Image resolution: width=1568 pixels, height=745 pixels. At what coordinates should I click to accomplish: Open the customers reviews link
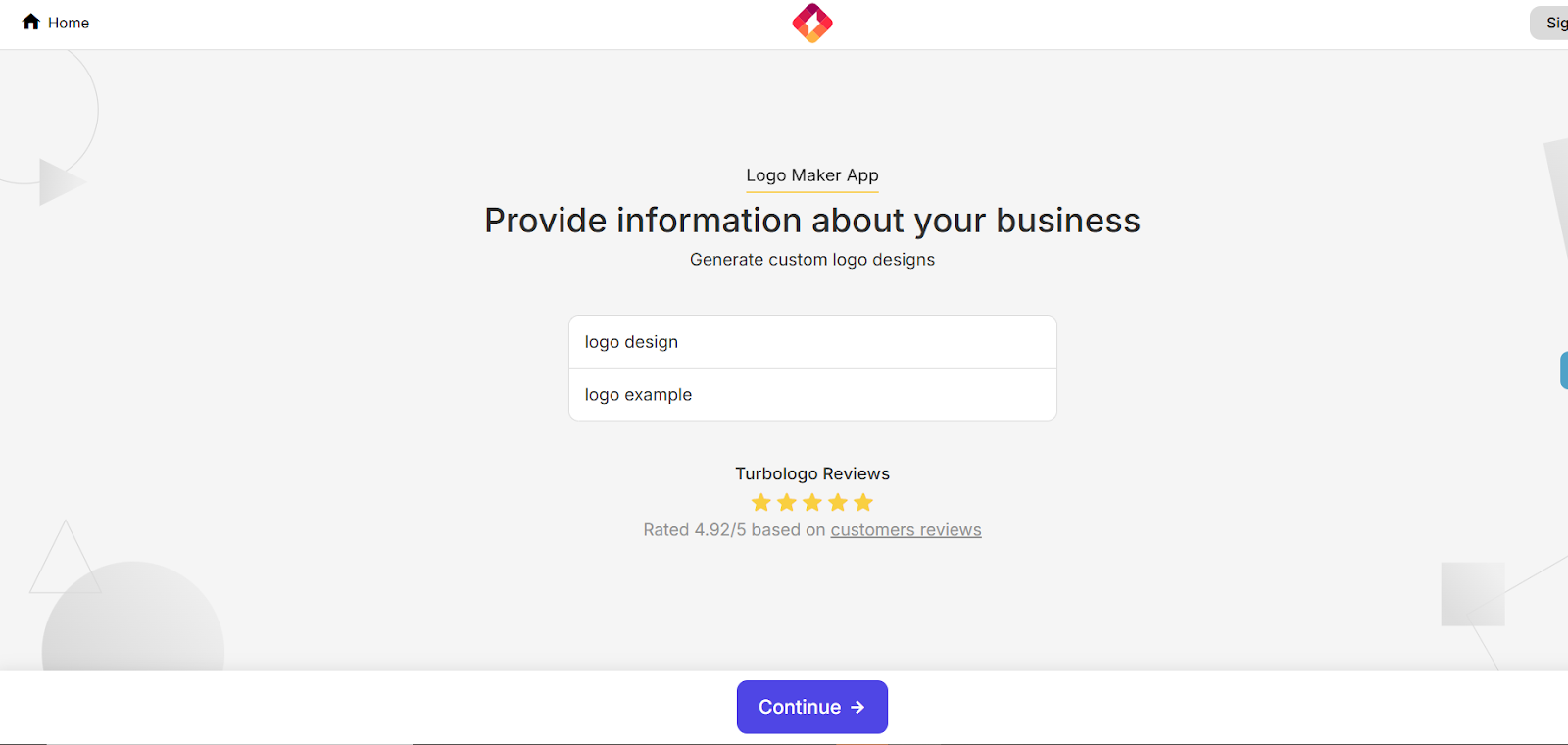coord(905,529)
